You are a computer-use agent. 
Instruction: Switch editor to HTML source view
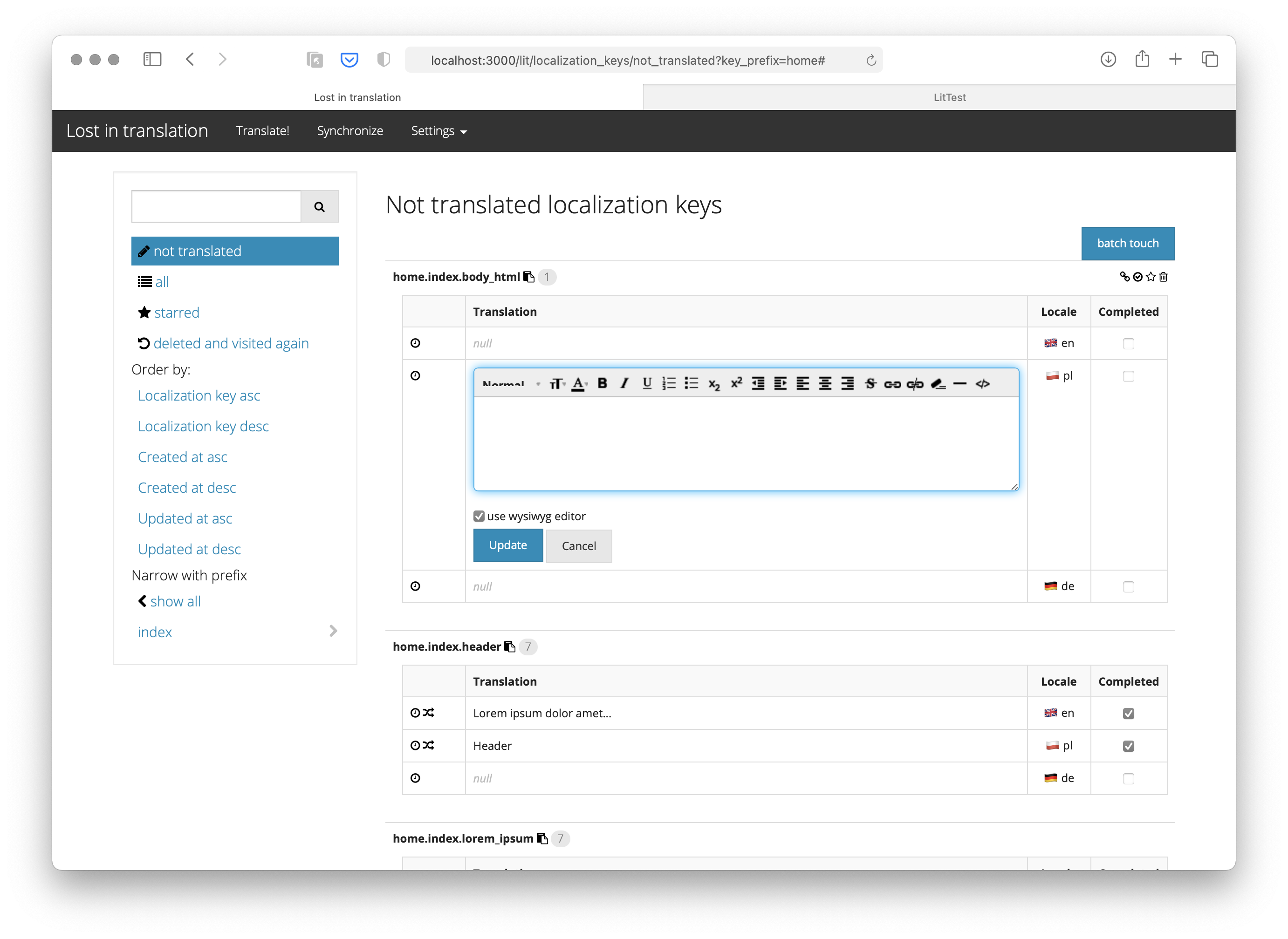coord(983,384)
